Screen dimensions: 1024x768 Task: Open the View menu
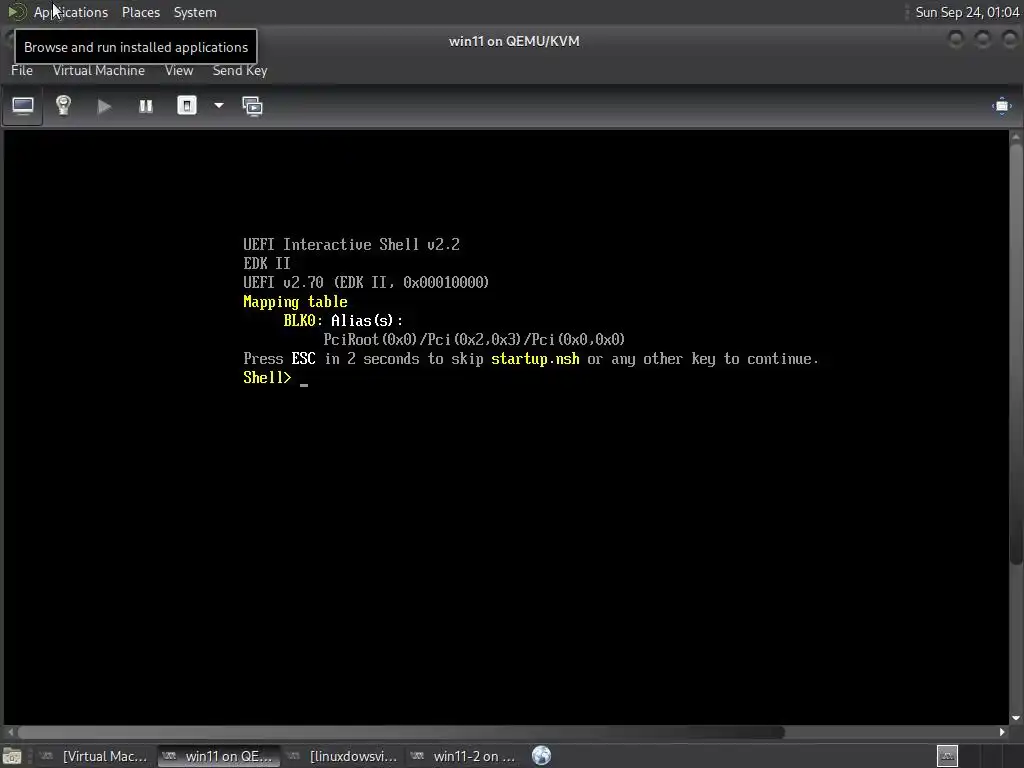179,71
